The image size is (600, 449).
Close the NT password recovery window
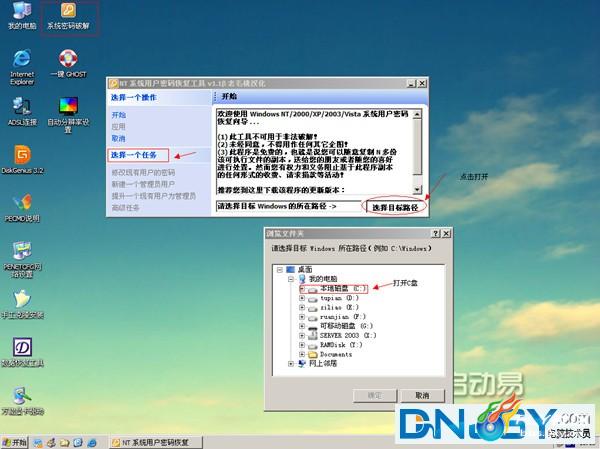422,83
